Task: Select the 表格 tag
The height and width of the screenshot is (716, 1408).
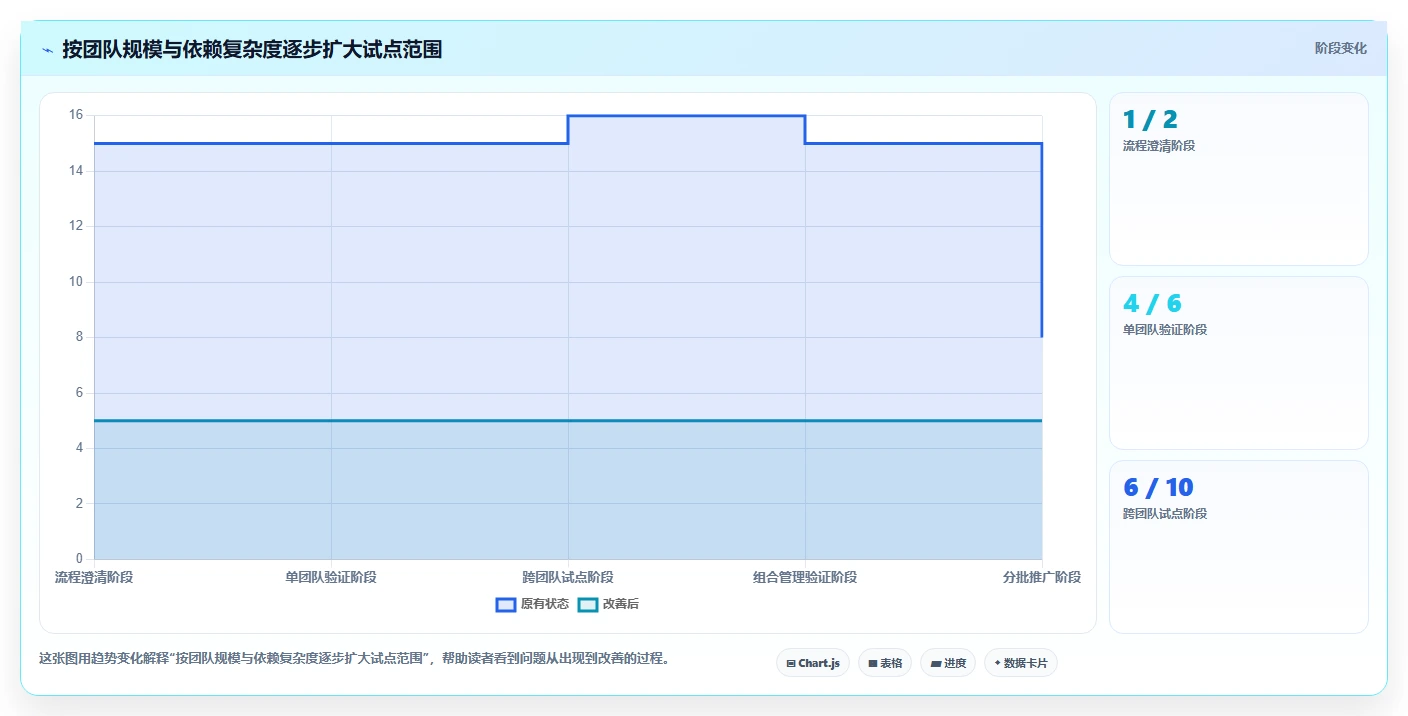Action: coord(885,663)
